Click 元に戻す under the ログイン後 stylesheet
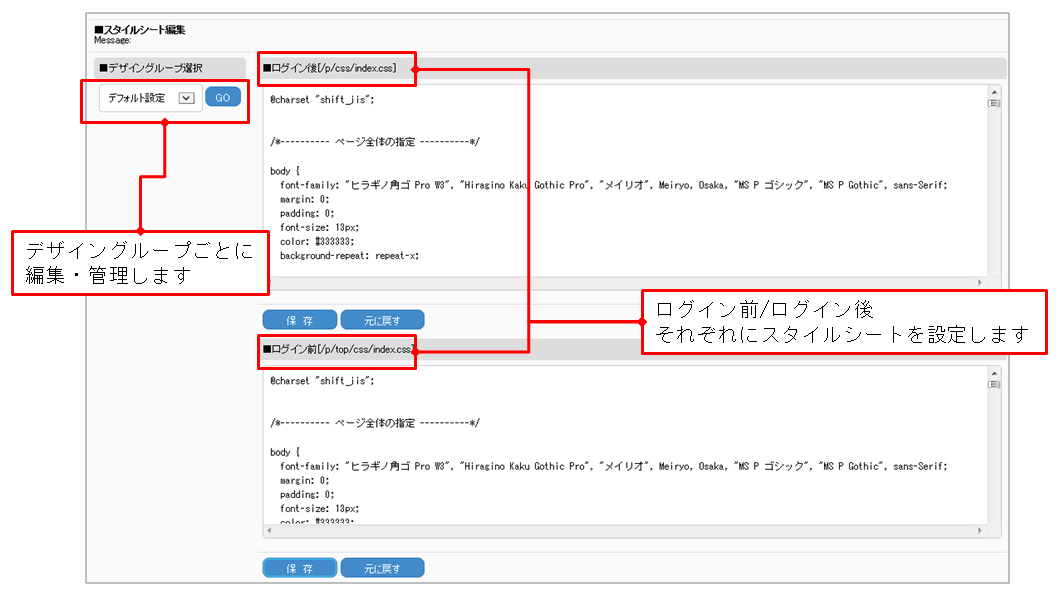 (382, 320)
